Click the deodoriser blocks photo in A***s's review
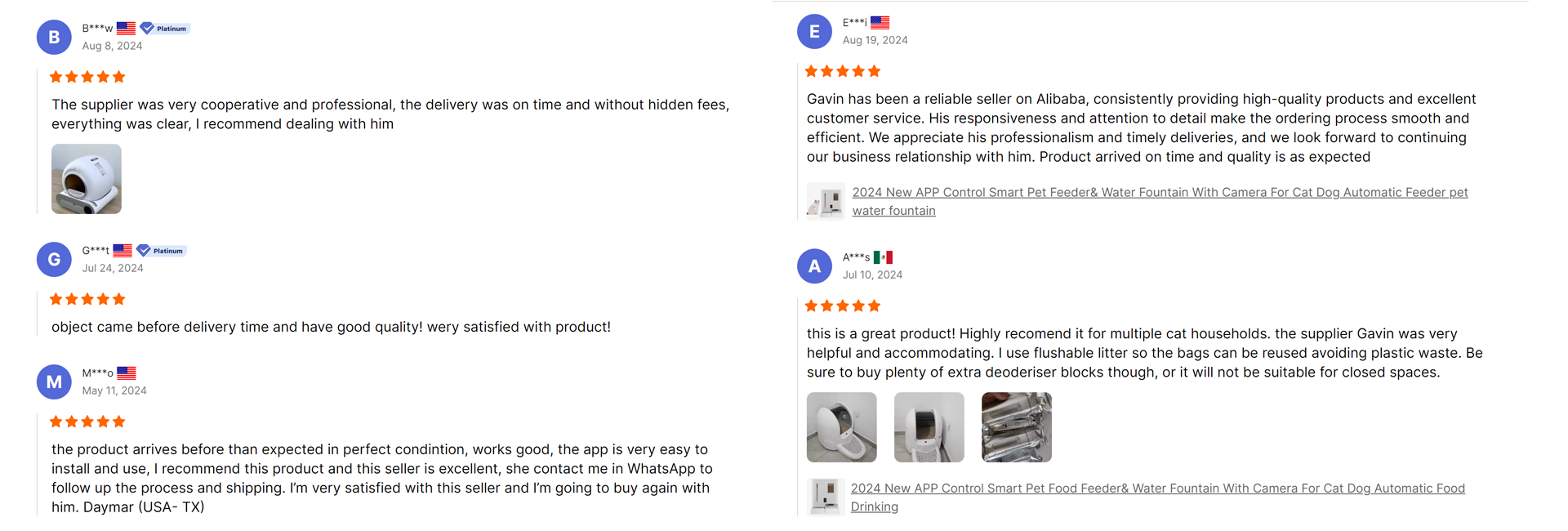This screenshot has height=531, width=1568. 1016,426
